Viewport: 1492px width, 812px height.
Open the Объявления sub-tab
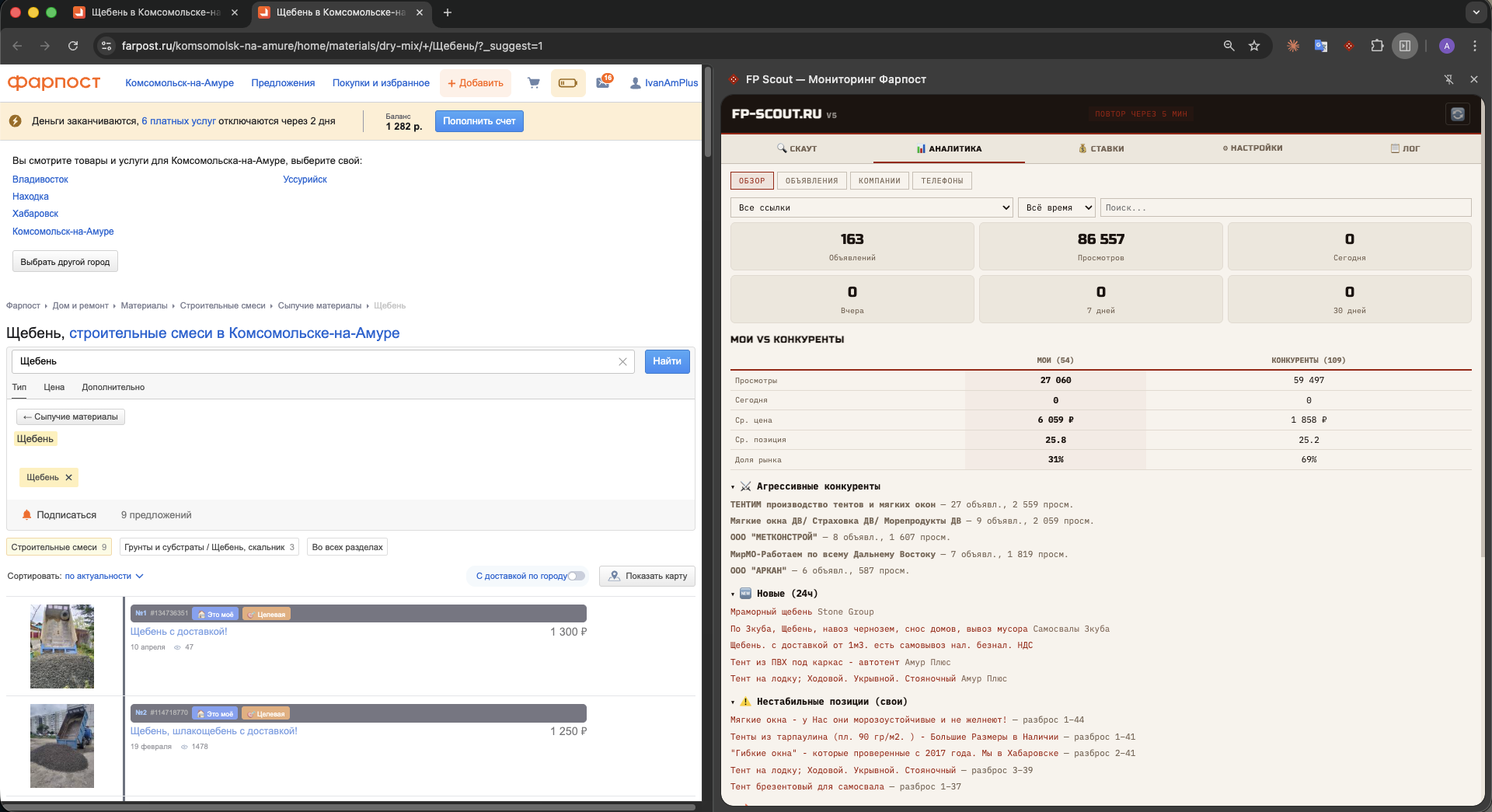tap(811, 181)
